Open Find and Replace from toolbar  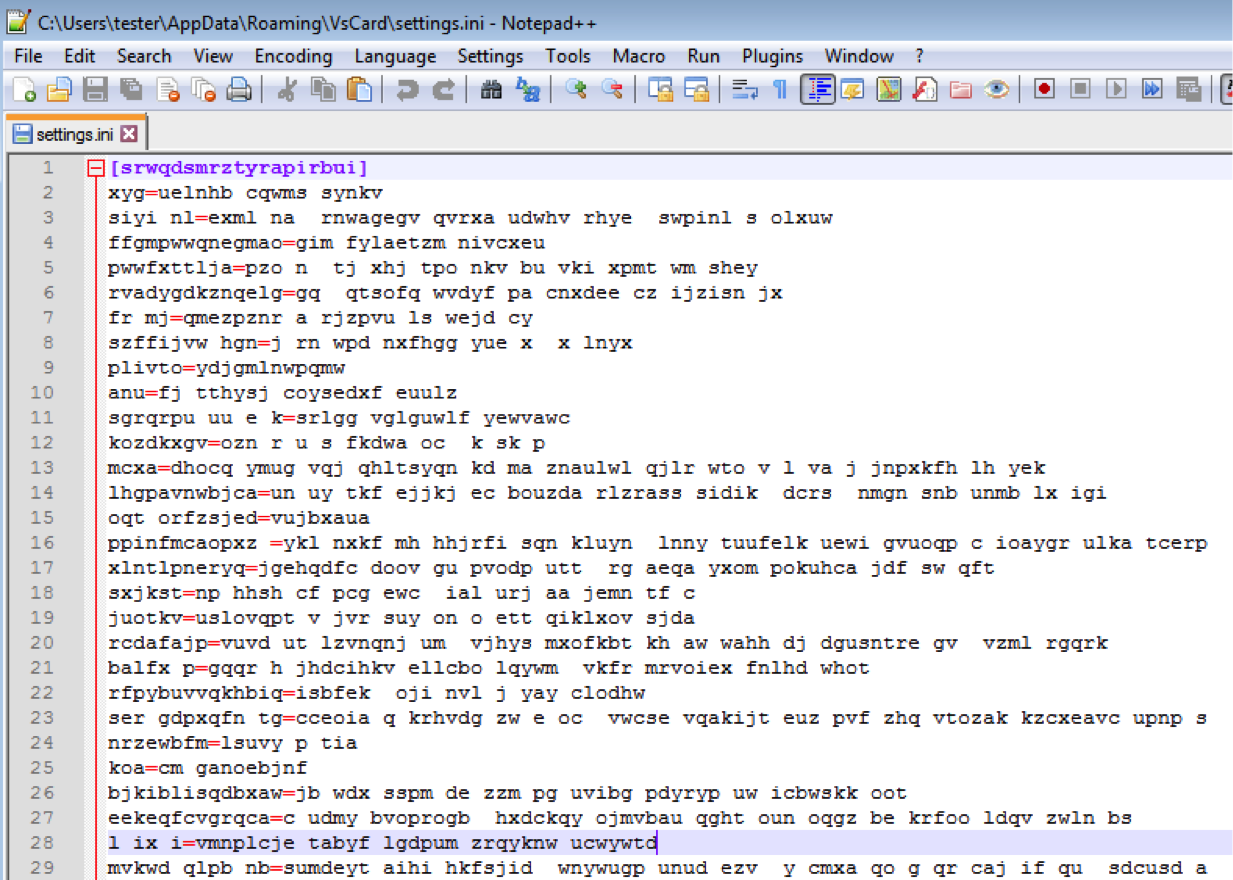[527, 90]
